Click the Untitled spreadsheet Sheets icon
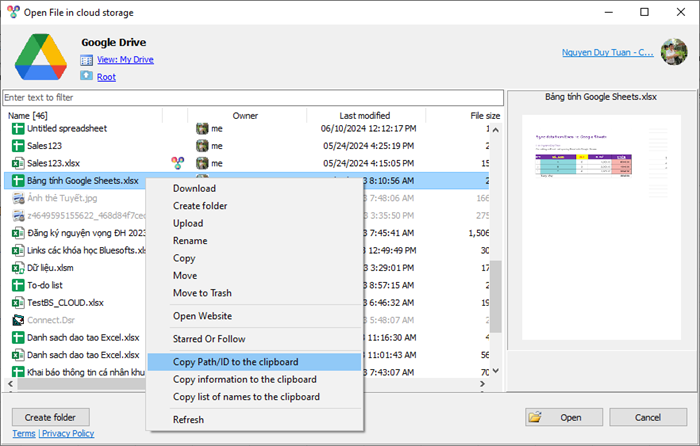 [18, 129]
